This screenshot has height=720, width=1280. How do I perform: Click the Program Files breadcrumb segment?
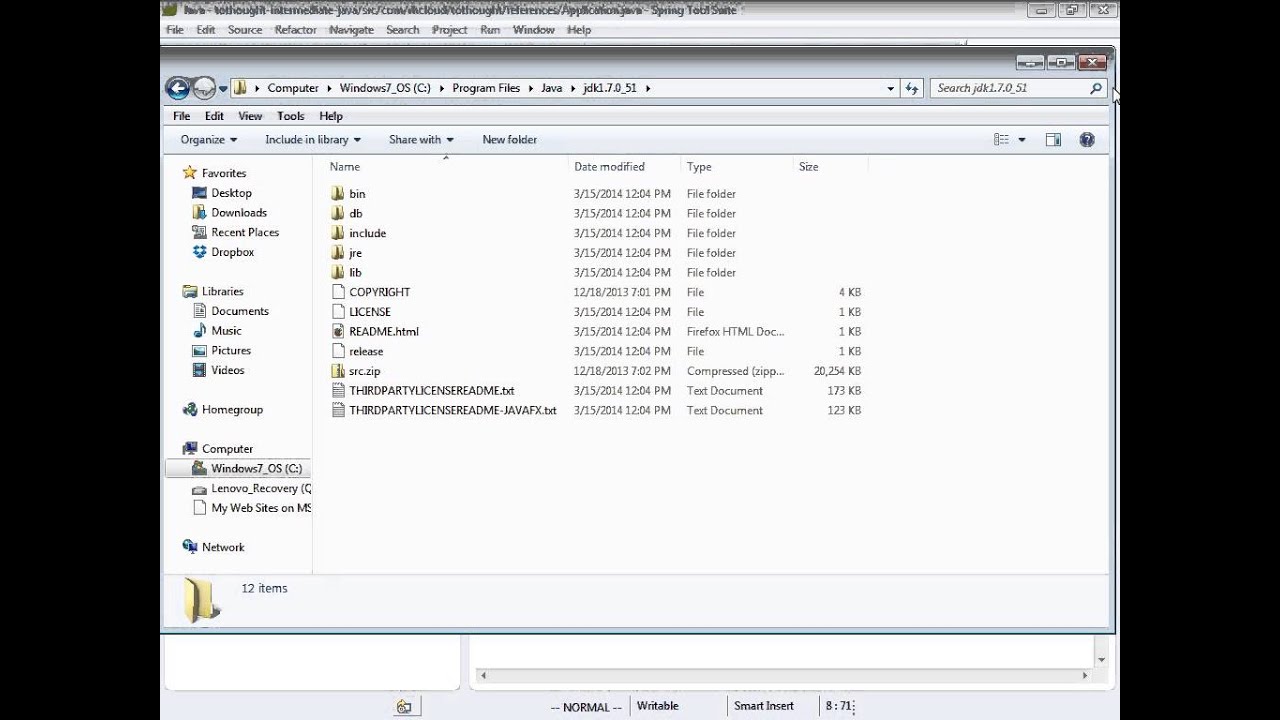(x=486, y=88)
